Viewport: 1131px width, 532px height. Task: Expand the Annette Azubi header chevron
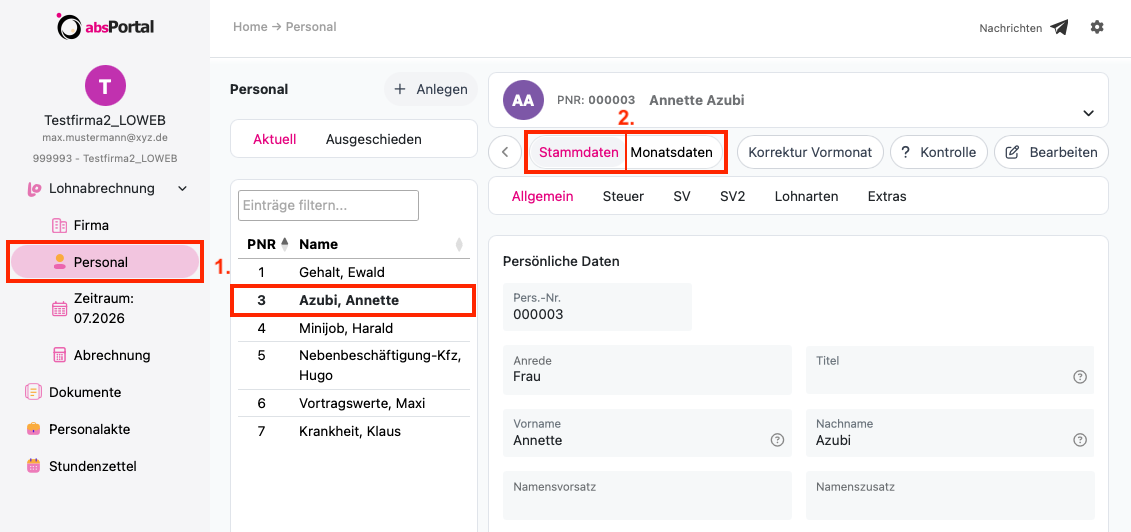tap(1088, 114)
